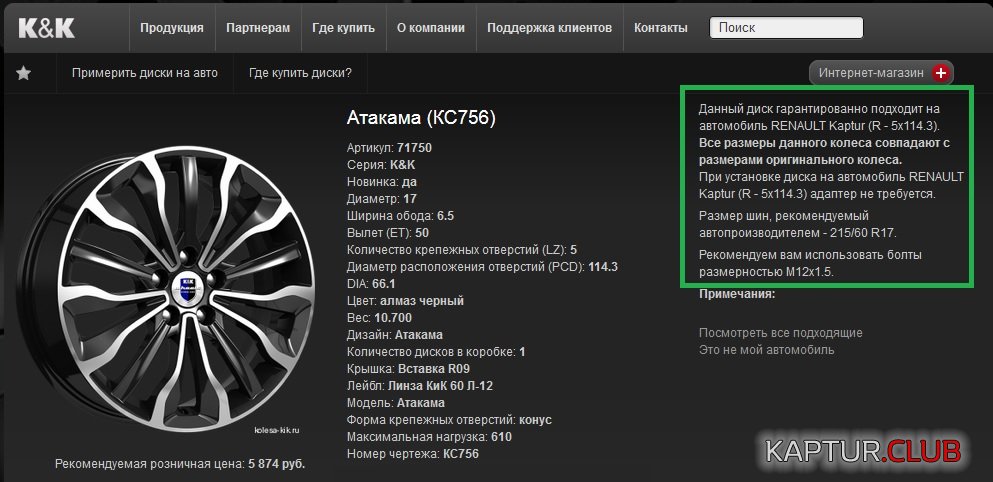
Task: Select the DIA: 66.1 line
Action: (x=371, y=284)
